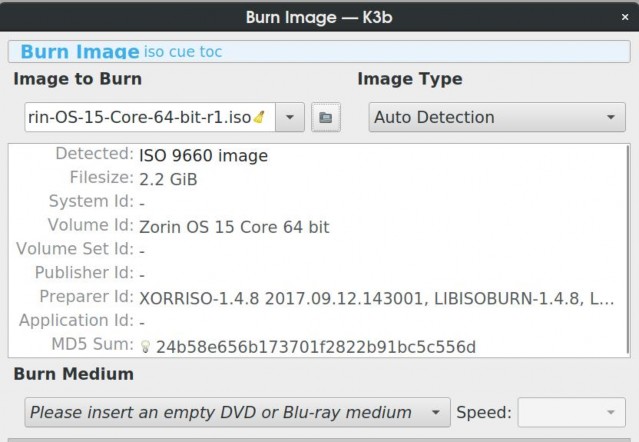639x442 pixels.
Task: Click the Burn Image header banner
Action: click(x=319, y=51)
